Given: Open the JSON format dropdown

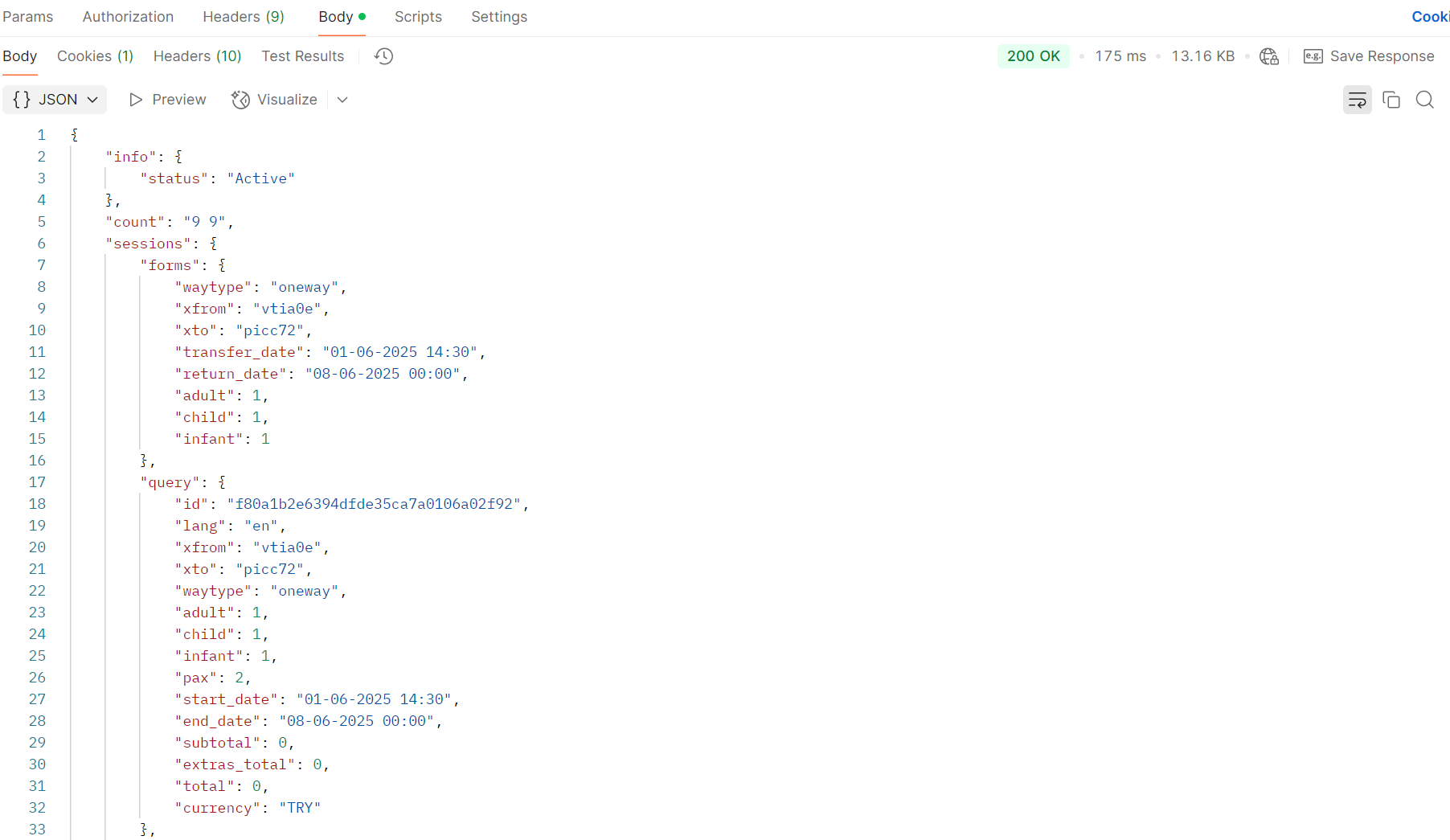Looking at the screenshot, I should 55,100.
